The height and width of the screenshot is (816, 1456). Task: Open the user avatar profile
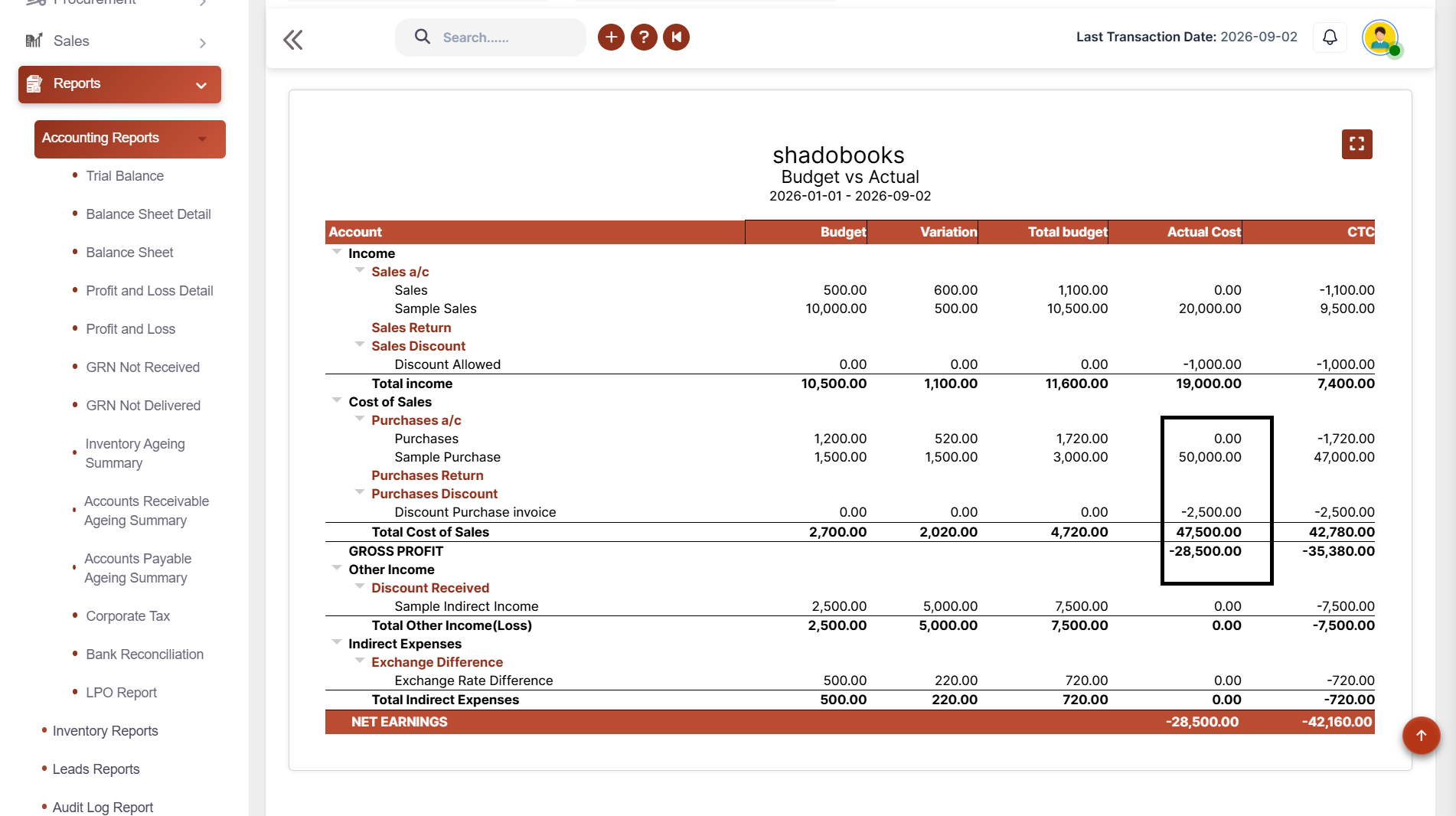pyautogui.click(x=1380, y=38)
